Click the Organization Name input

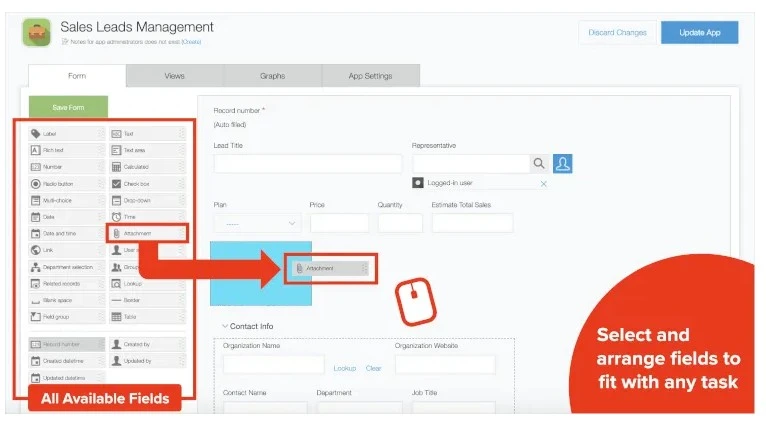point(274,364)
